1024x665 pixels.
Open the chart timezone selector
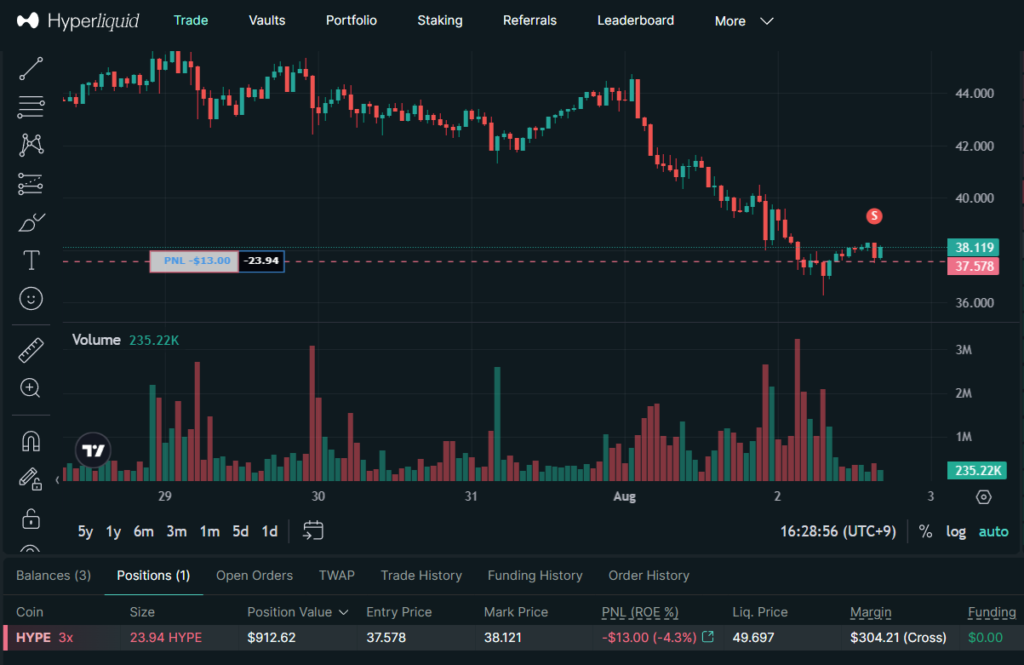coord(838,532)
